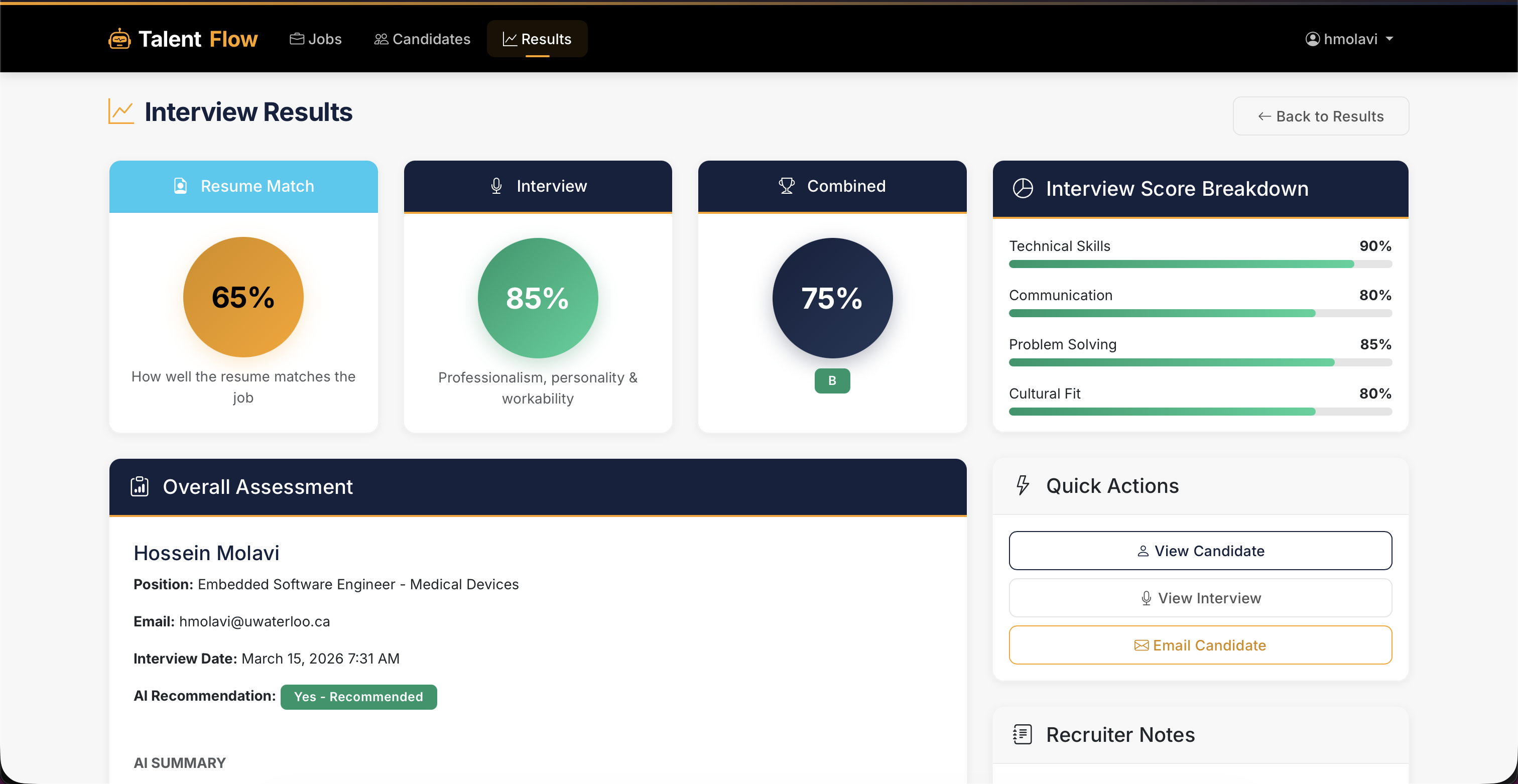Screen dimensions: 1518x784
Task: Open View Interview from Quick Actions
Action: (x=1200, y=598)
